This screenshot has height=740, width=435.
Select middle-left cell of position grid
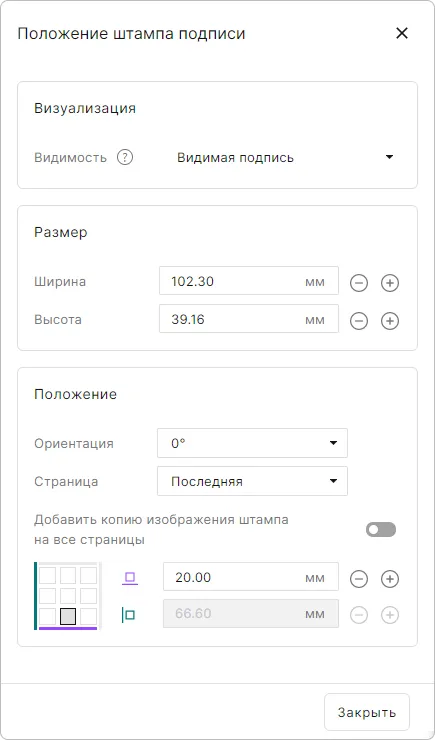click(47, 596)
